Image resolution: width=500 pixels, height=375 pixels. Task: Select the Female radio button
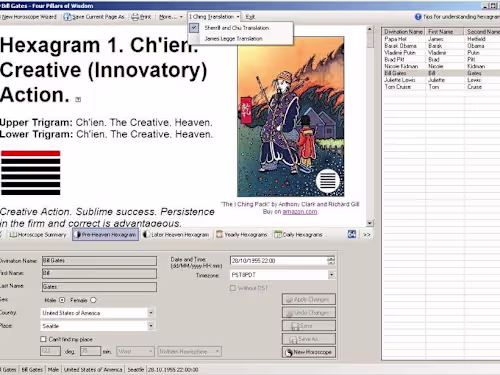(93, 300)
